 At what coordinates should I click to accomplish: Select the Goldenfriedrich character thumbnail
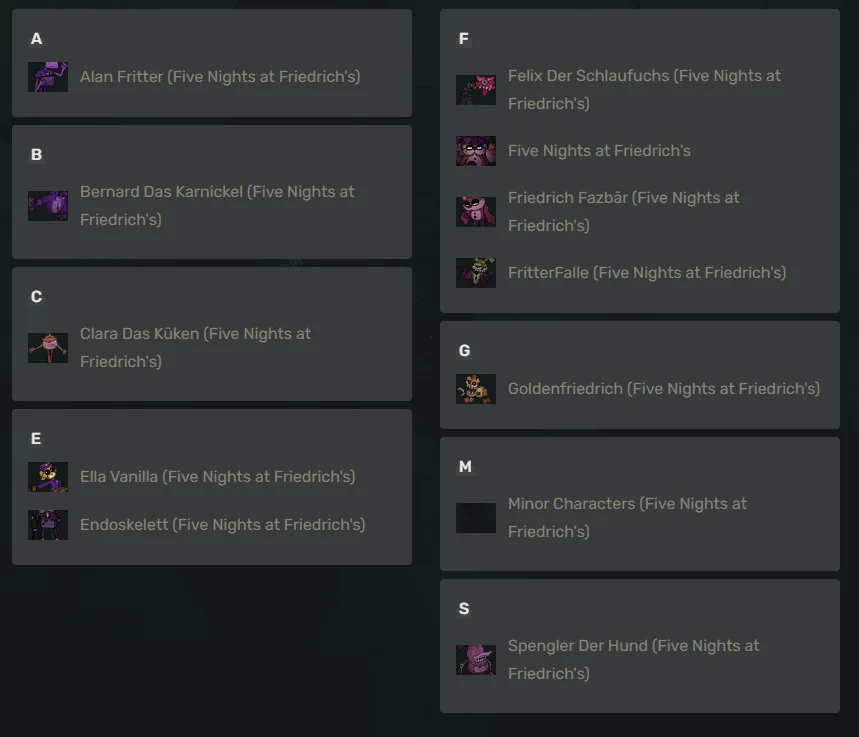[476, 389]
